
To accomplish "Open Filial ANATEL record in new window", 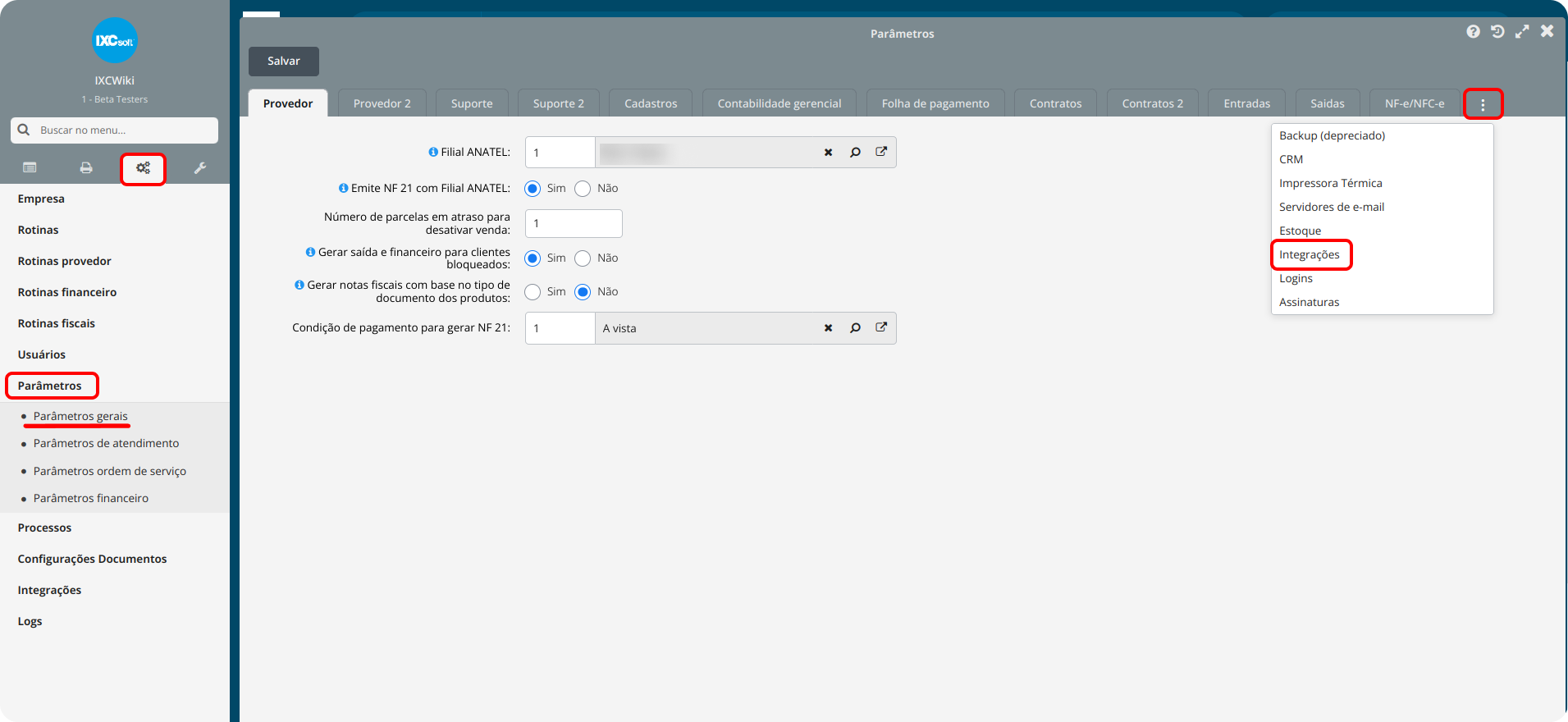I will click(x=881, y=152).
